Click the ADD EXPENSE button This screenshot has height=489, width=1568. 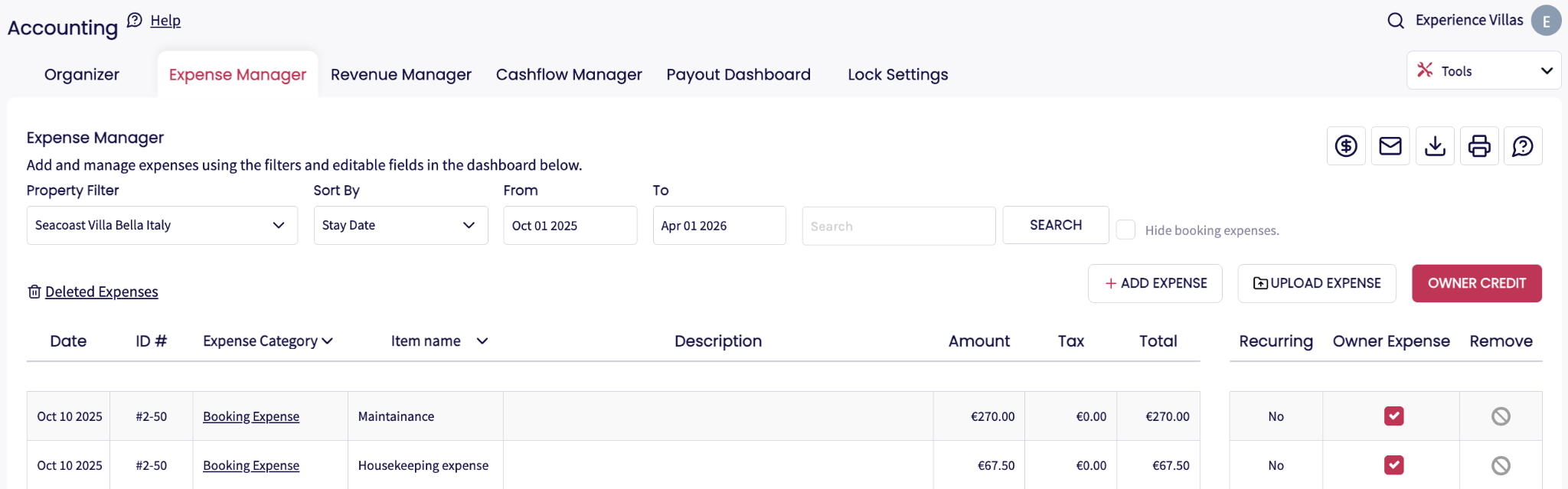click(x=1155, y=284)
